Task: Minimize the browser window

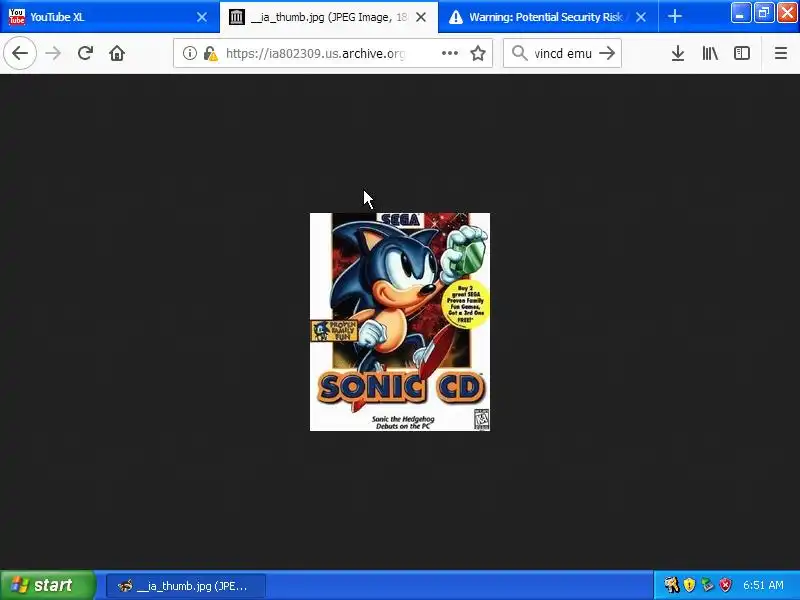Action: [x=740, y=12]
